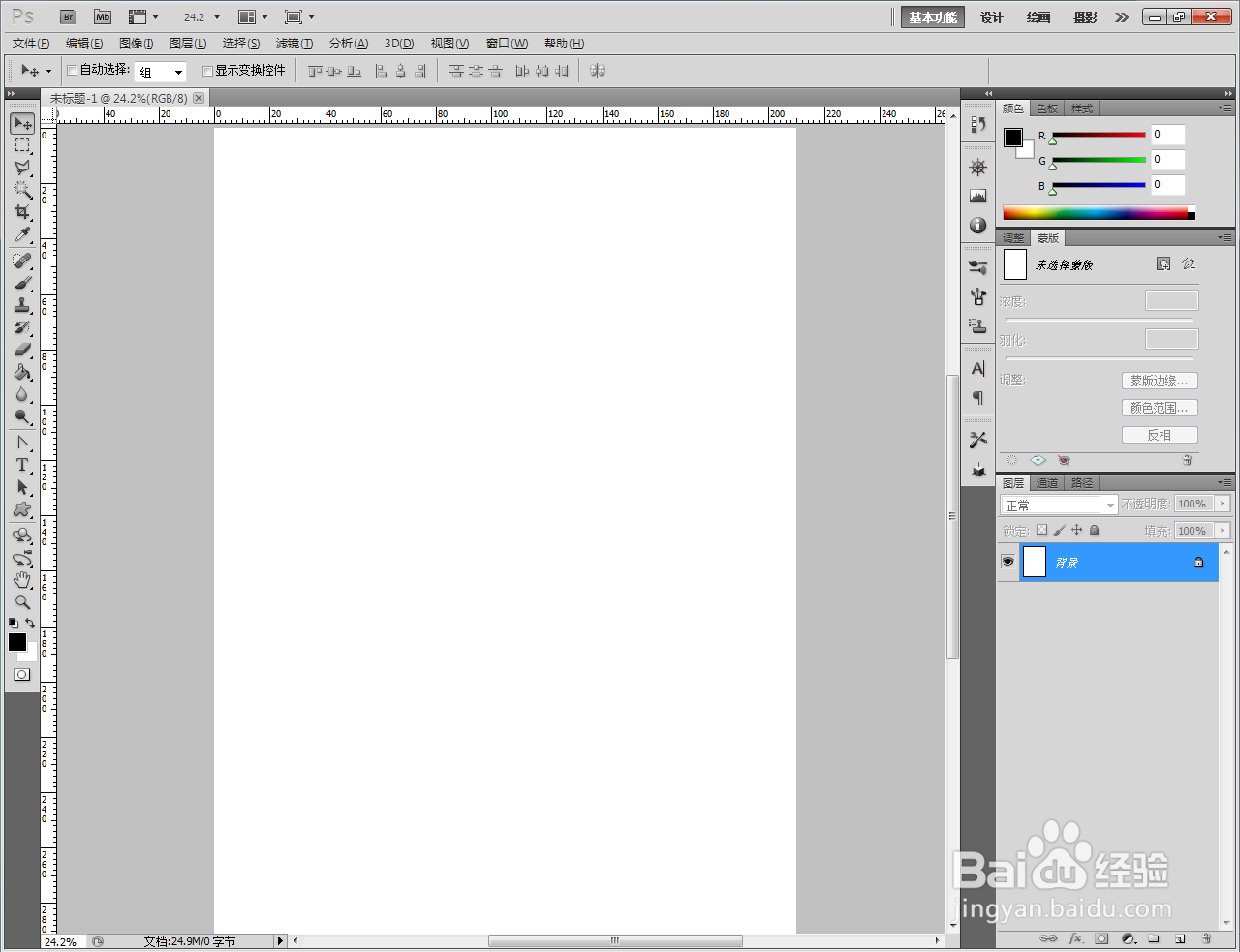Swap foreground and background colors
The image size is (1240, 952).
tap(30, 623)
